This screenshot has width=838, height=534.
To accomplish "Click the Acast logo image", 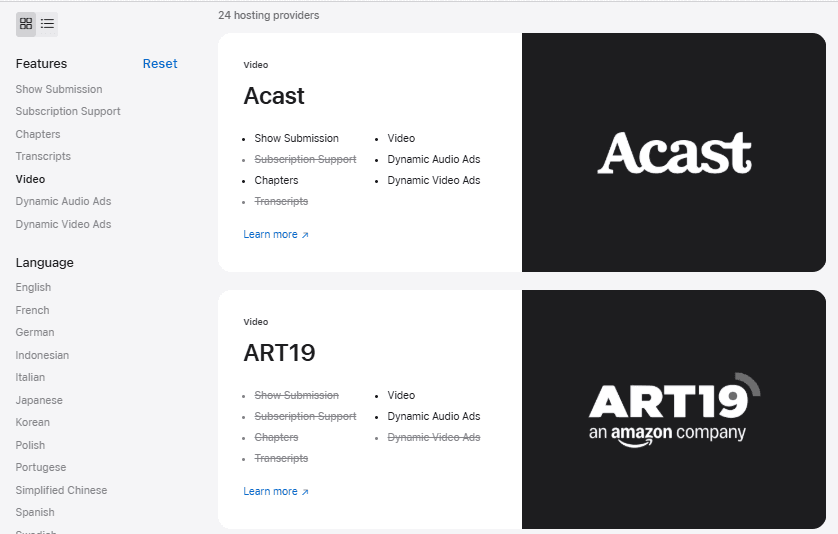I will (x=674, y=152).
